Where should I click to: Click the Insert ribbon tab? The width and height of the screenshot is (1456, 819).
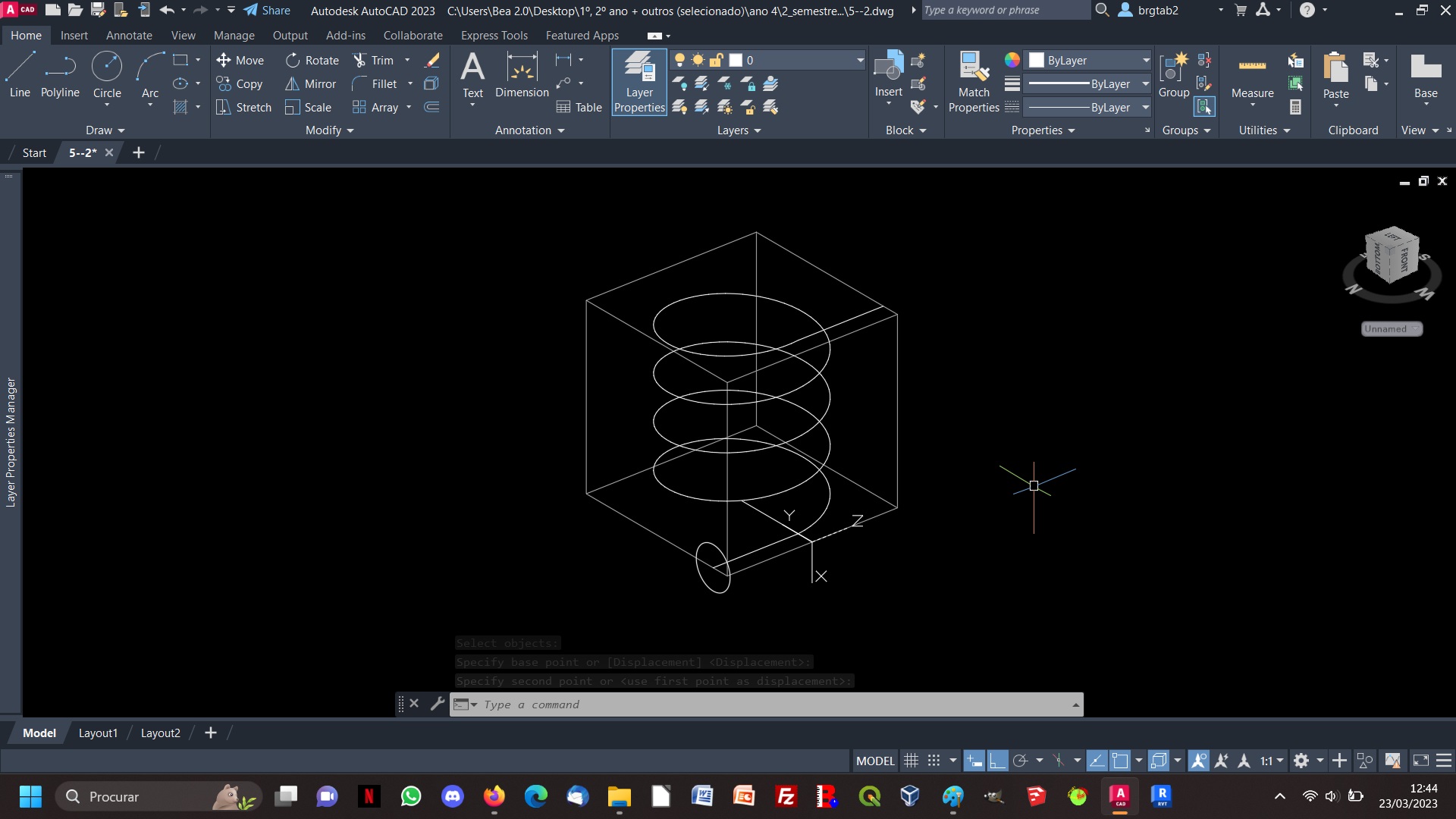(73, 35)
